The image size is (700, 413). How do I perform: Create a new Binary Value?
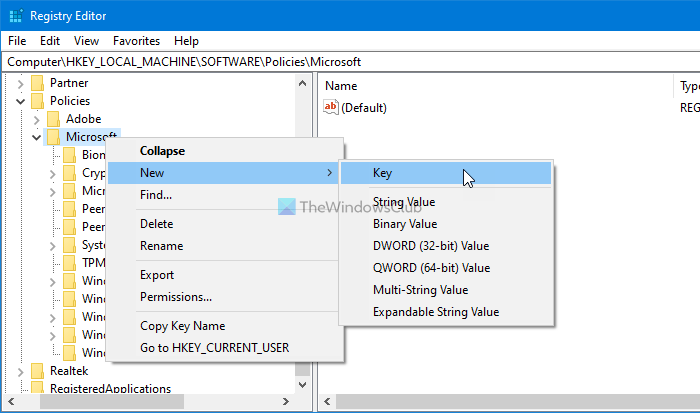(x=446, y=224)
